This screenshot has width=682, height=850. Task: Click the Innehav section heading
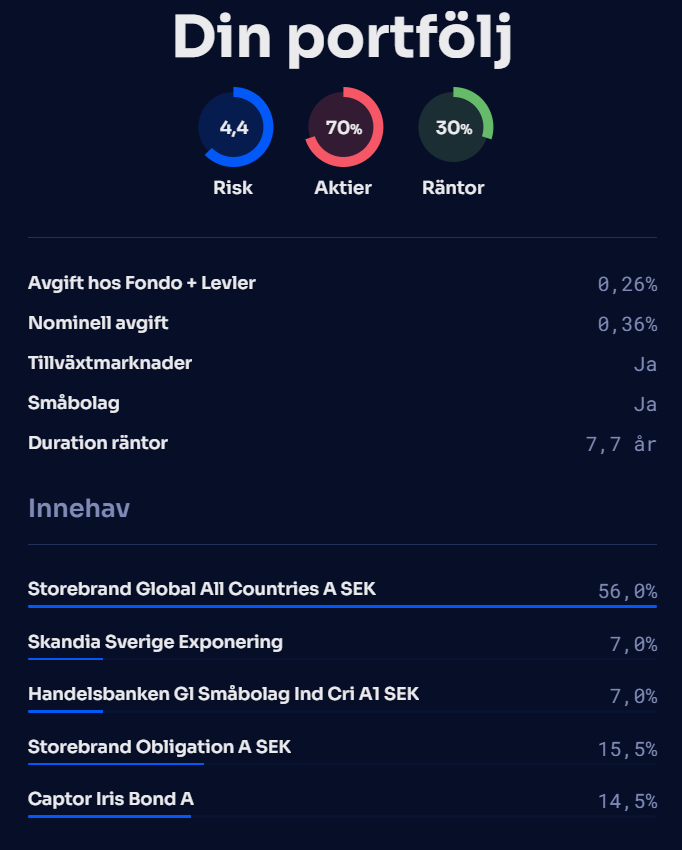[x=79, y=508]
